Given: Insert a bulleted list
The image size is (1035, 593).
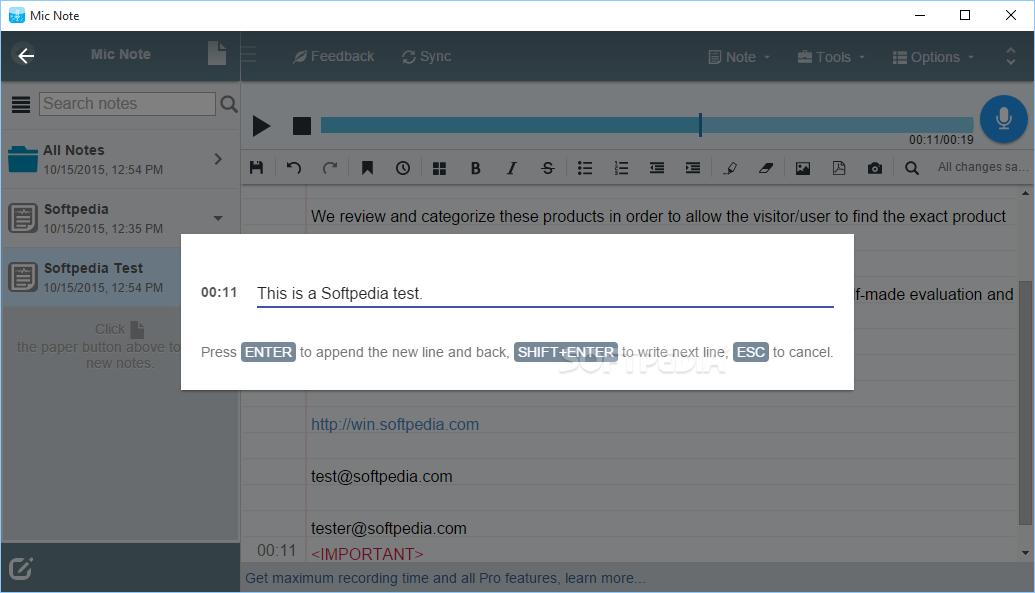Looking at the screenshot, I should pyautogui.click(x=585, y=168).
